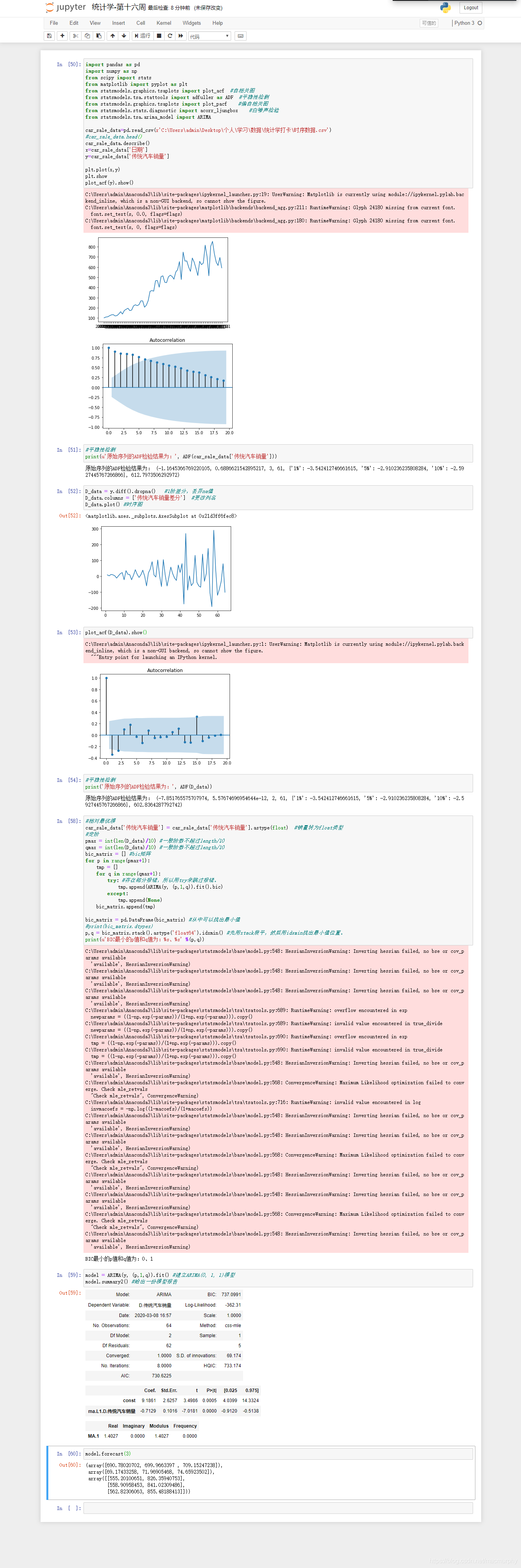521x1568 pixels.
Task: Click the 可信的 trusted notebook indicator
Action: [x=429, y=23]
